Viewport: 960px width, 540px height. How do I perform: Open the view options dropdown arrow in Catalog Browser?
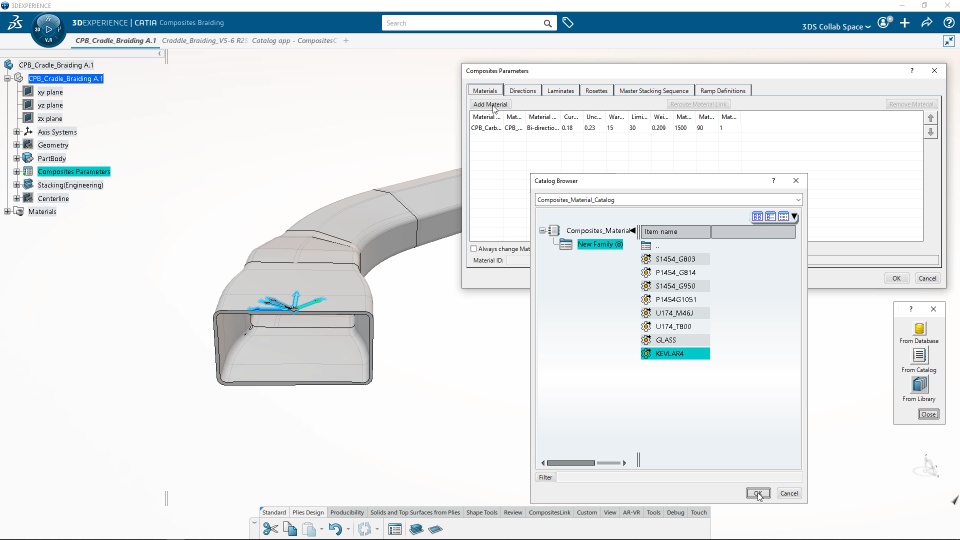tap(794, 217)
